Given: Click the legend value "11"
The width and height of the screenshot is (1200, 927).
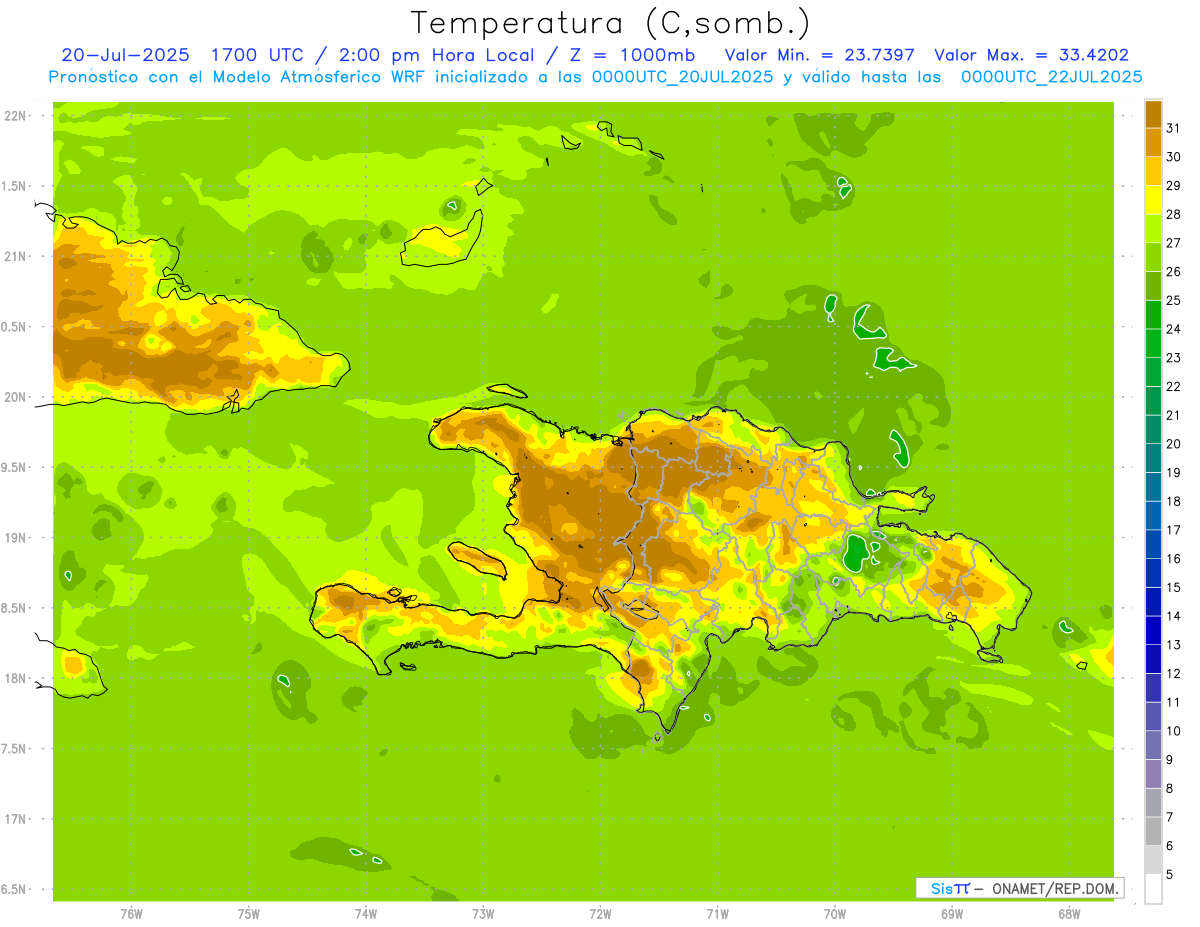Looking at the screenshot, I should [1174, 702].
